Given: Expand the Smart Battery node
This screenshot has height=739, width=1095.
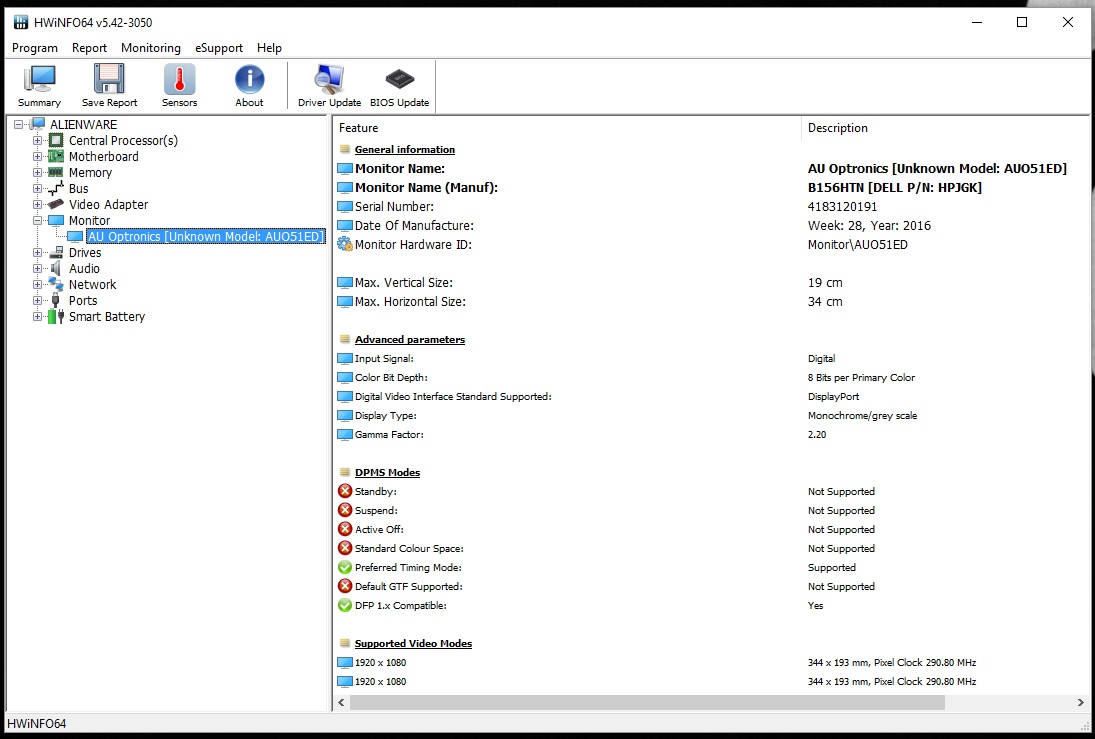Looking at the screenshot, I should 38,316.
